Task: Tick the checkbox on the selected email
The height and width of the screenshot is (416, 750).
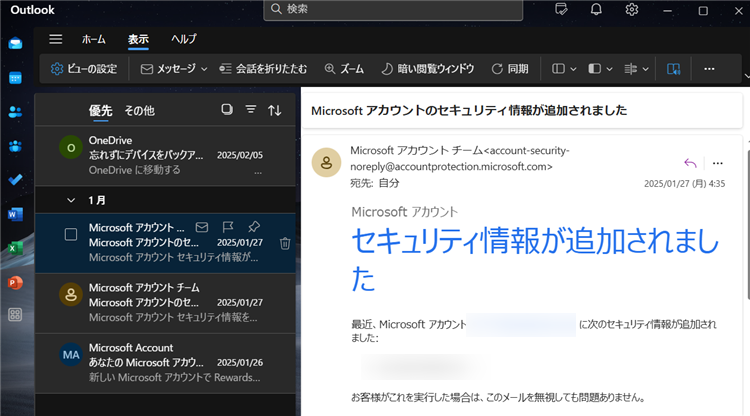Action: (71, 234)
